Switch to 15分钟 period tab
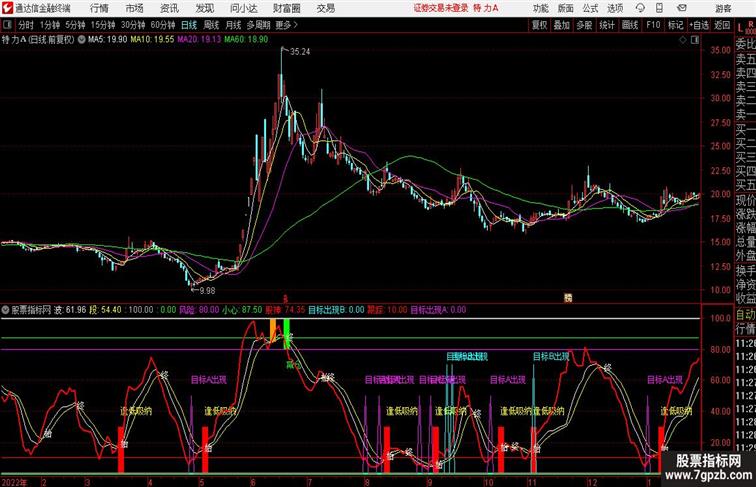 103,25
